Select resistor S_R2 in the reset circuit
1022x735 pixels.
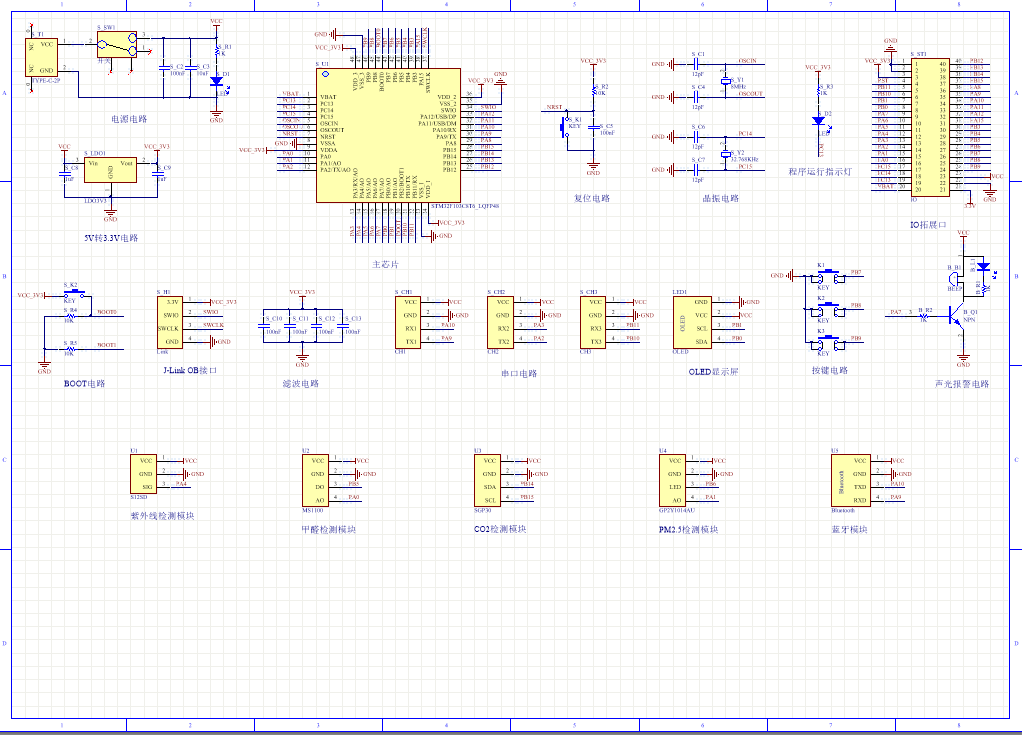click(593, 91)
